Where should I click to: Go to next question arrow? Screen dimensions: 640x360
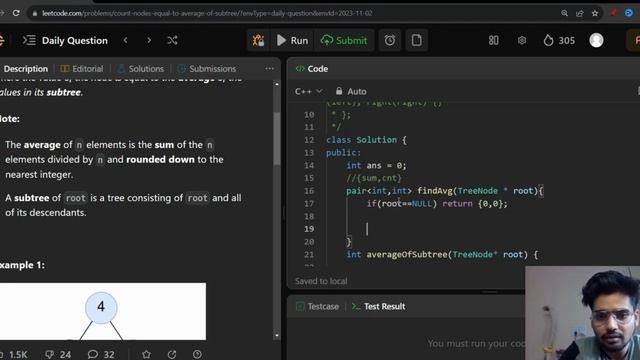[x=149, y=40]
